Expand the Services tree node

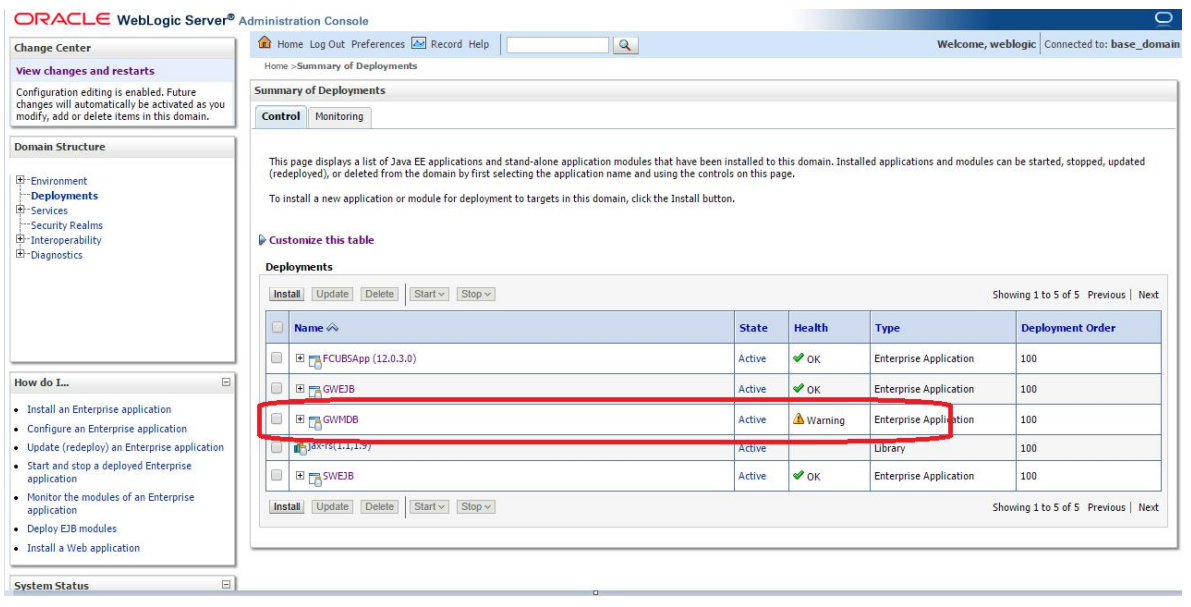point(21,210)
